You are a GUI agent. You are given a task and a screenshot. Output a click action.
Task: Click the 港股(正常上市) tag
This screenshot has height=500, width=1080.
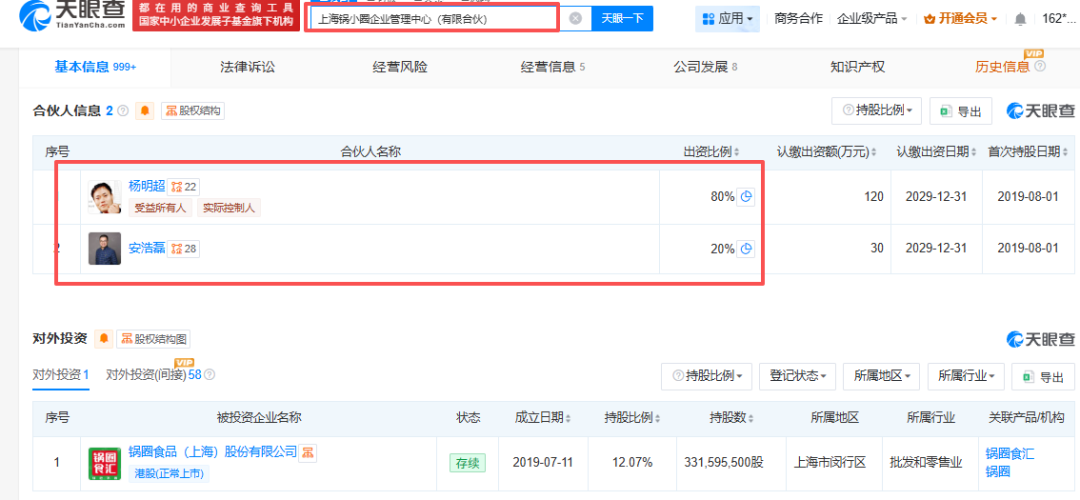(x=169, y=473)
